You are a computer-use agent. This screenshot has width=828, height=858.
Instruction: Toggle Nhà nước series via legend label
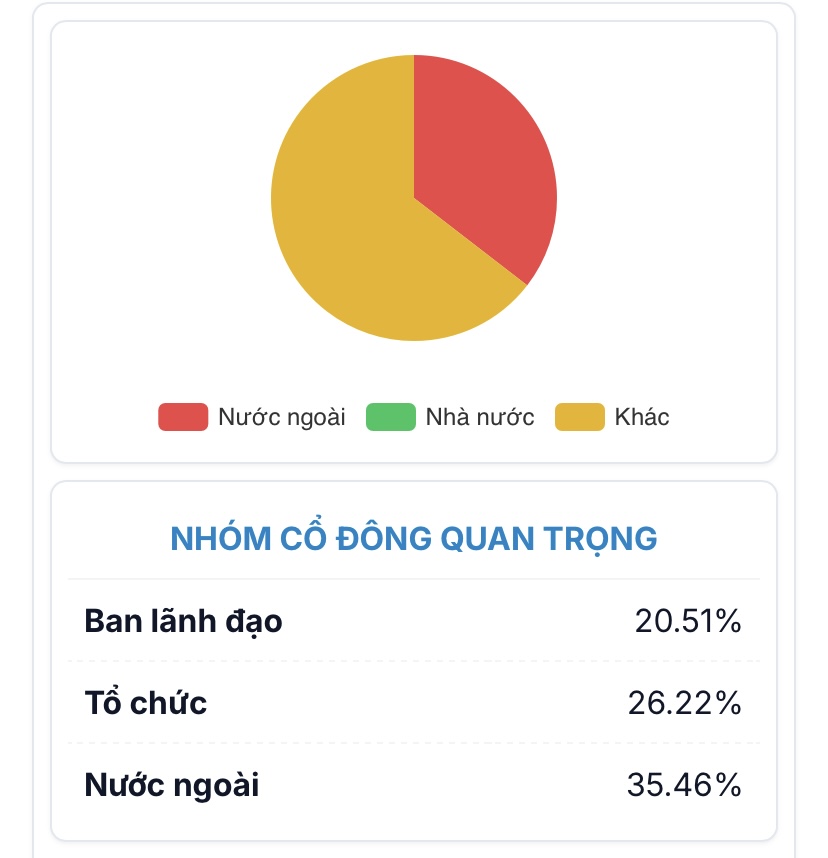(480, 417)
